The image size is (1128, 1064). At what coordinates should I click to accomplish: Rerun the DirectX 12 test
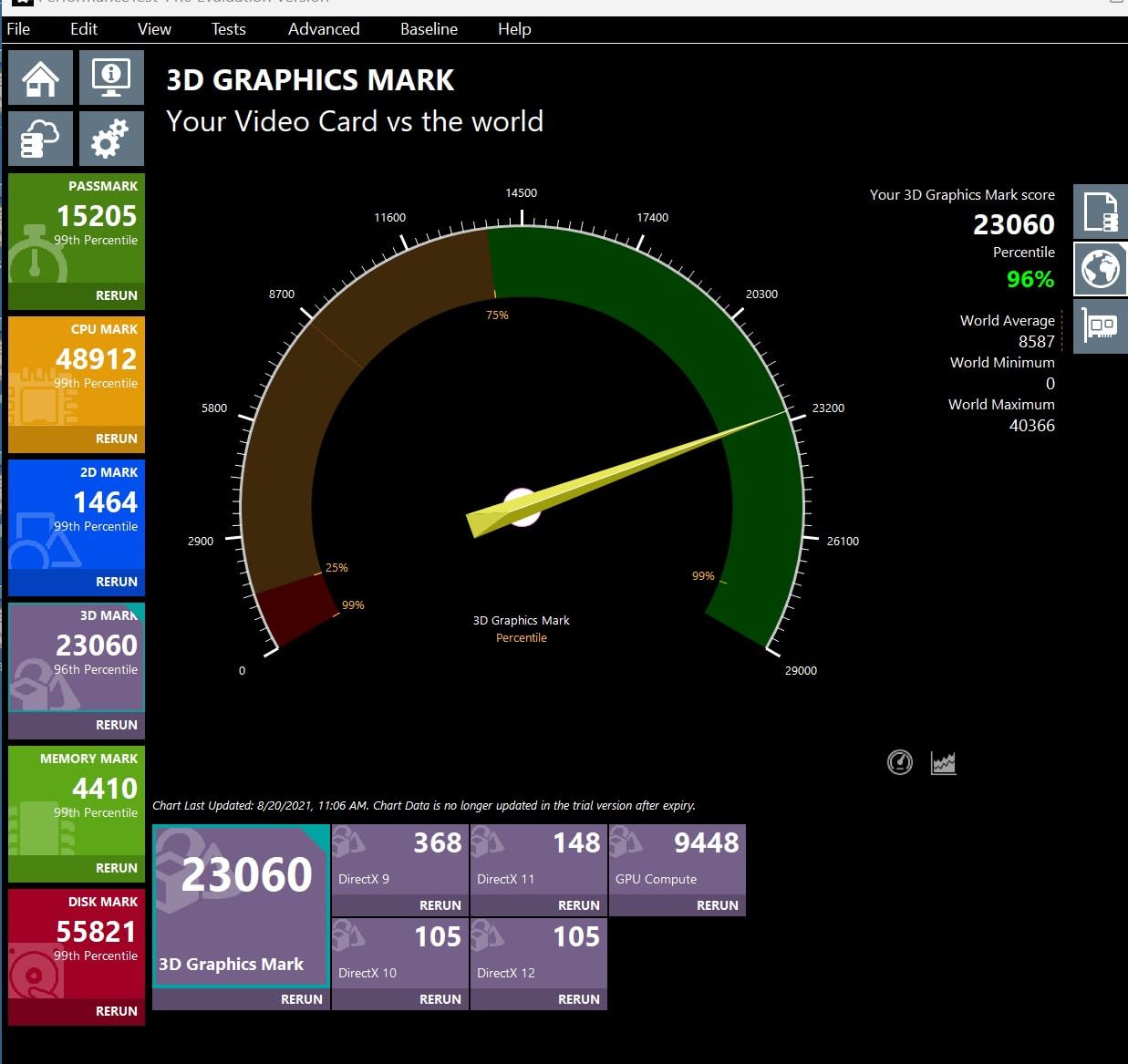pyautogui.click(x=578, y=999)
